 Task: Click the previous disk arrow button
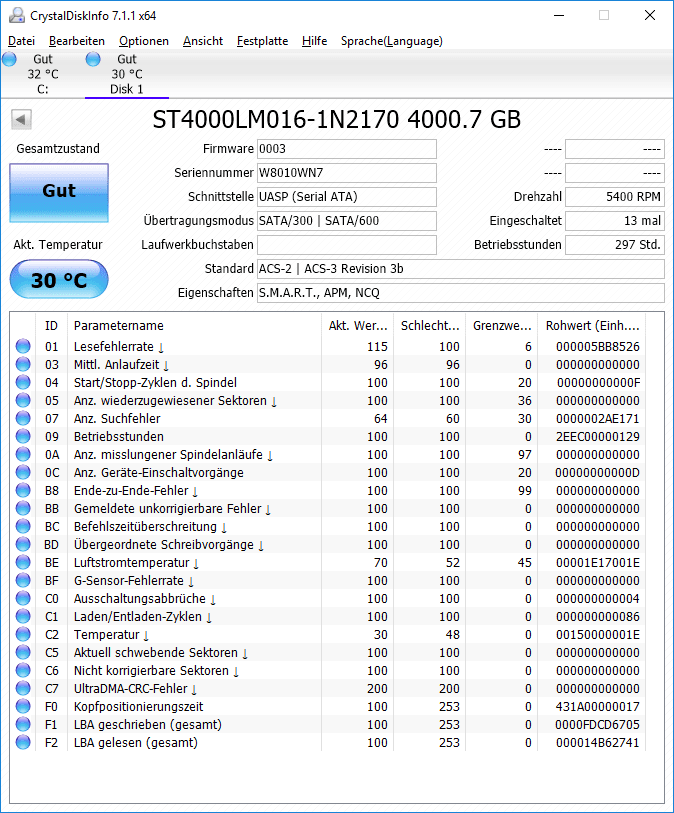(21, 119)
